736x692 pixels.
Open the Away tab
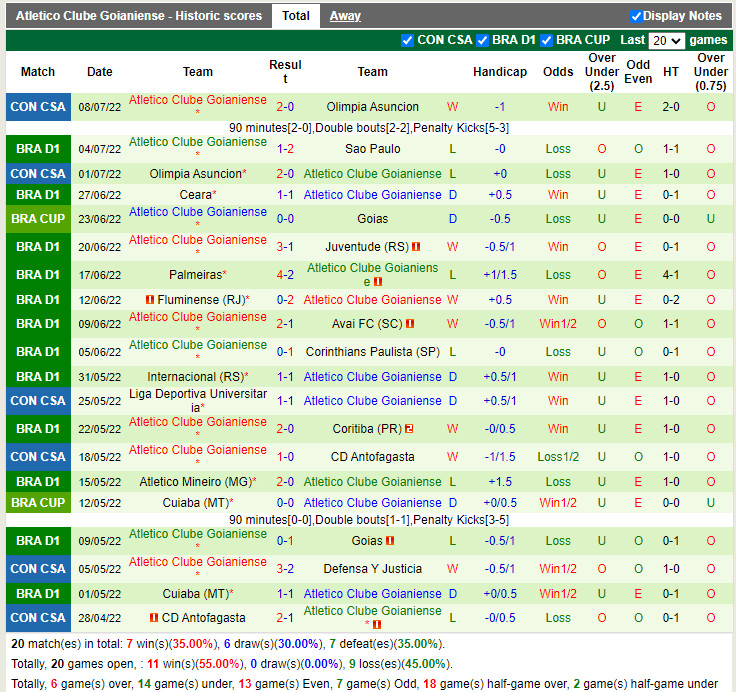pyautogui.click(x=345, y=16)
